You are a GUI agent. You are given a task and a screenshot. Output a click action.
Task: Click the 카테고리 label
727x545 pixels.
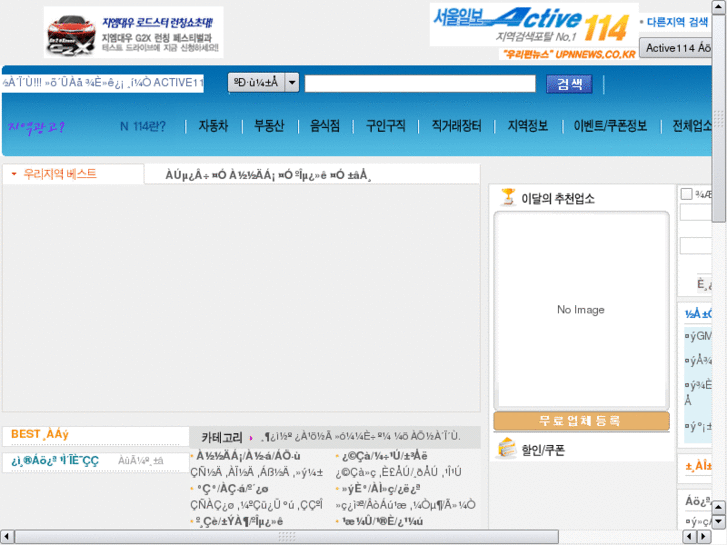click(x=222, y=437)
